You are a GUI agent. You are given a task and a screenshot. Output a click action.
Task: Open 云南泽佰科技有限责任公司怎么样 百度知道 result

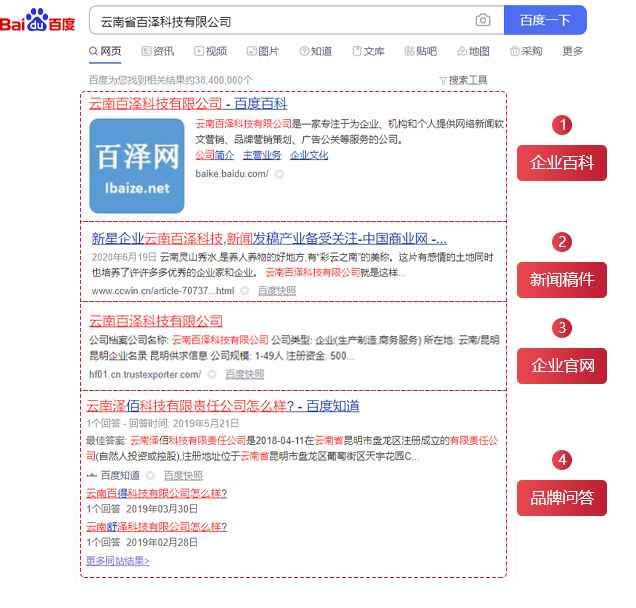pos(223,406)
